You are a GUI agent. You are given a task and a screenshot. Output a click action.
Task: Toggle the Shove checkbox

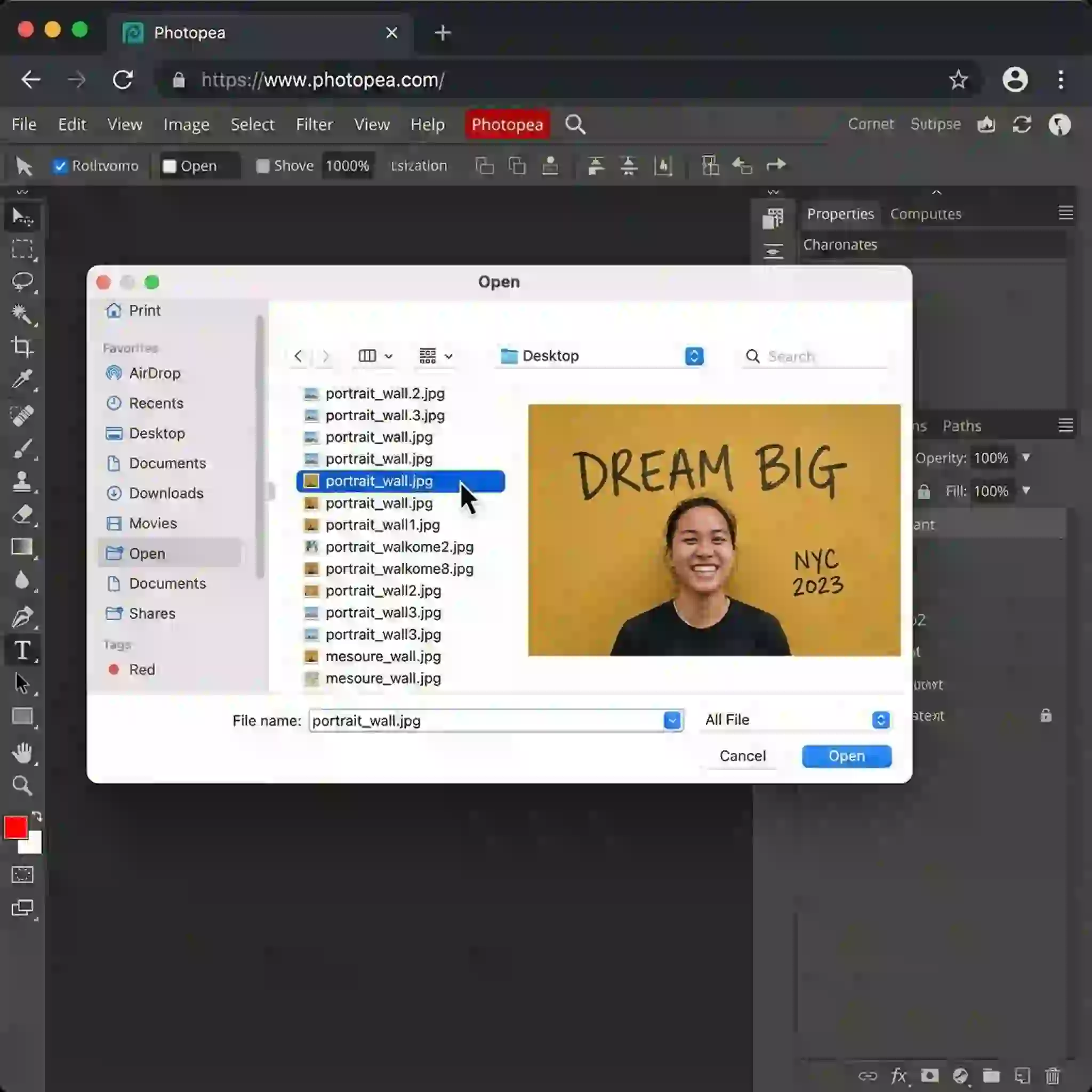tap(263, 166)
